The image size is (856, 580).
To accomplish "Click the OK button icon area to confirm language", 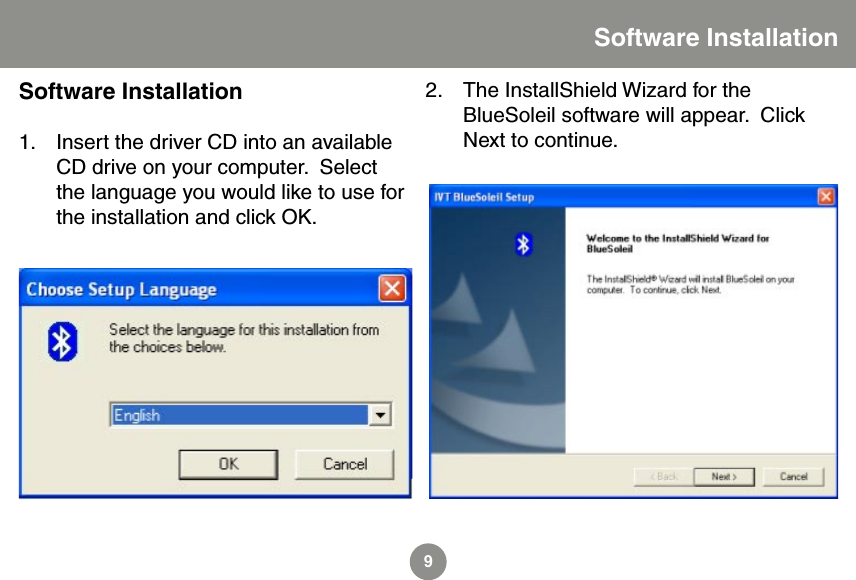I will (228, 463).
